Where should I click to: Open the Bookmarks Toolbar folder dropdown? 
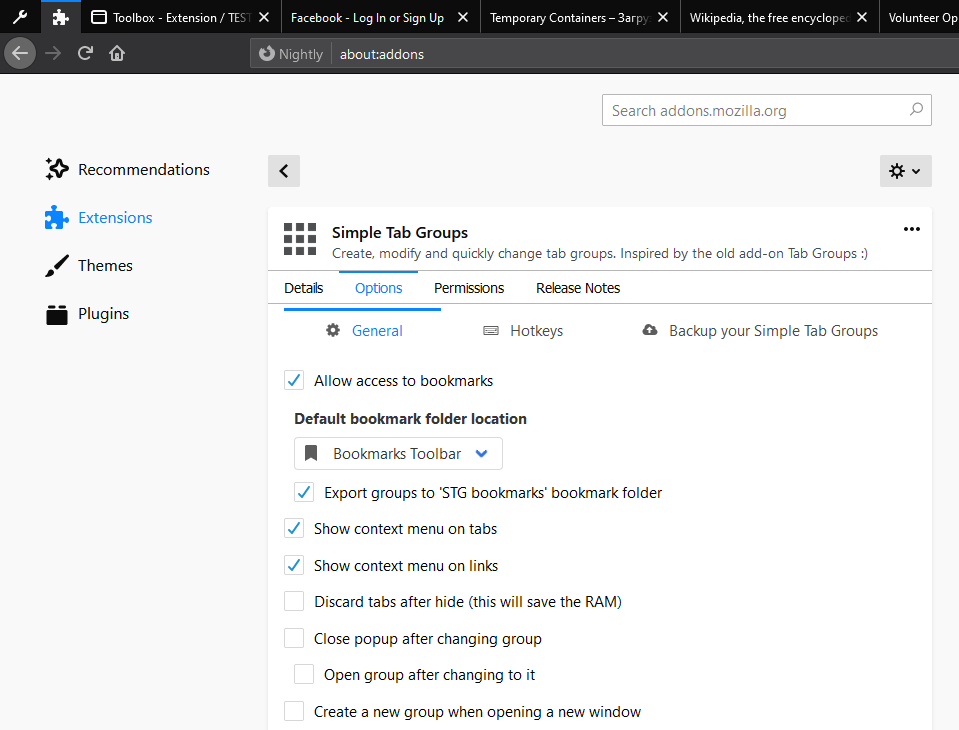click(x=398, y=454)
